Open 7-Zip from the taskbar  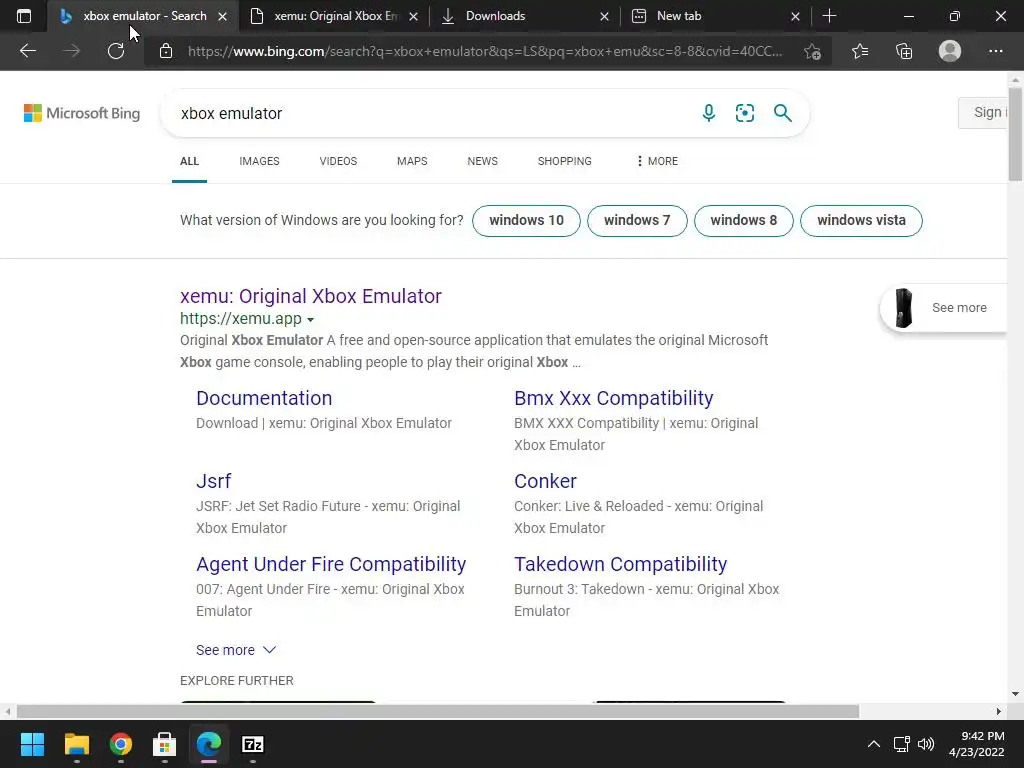pos(253,744)
